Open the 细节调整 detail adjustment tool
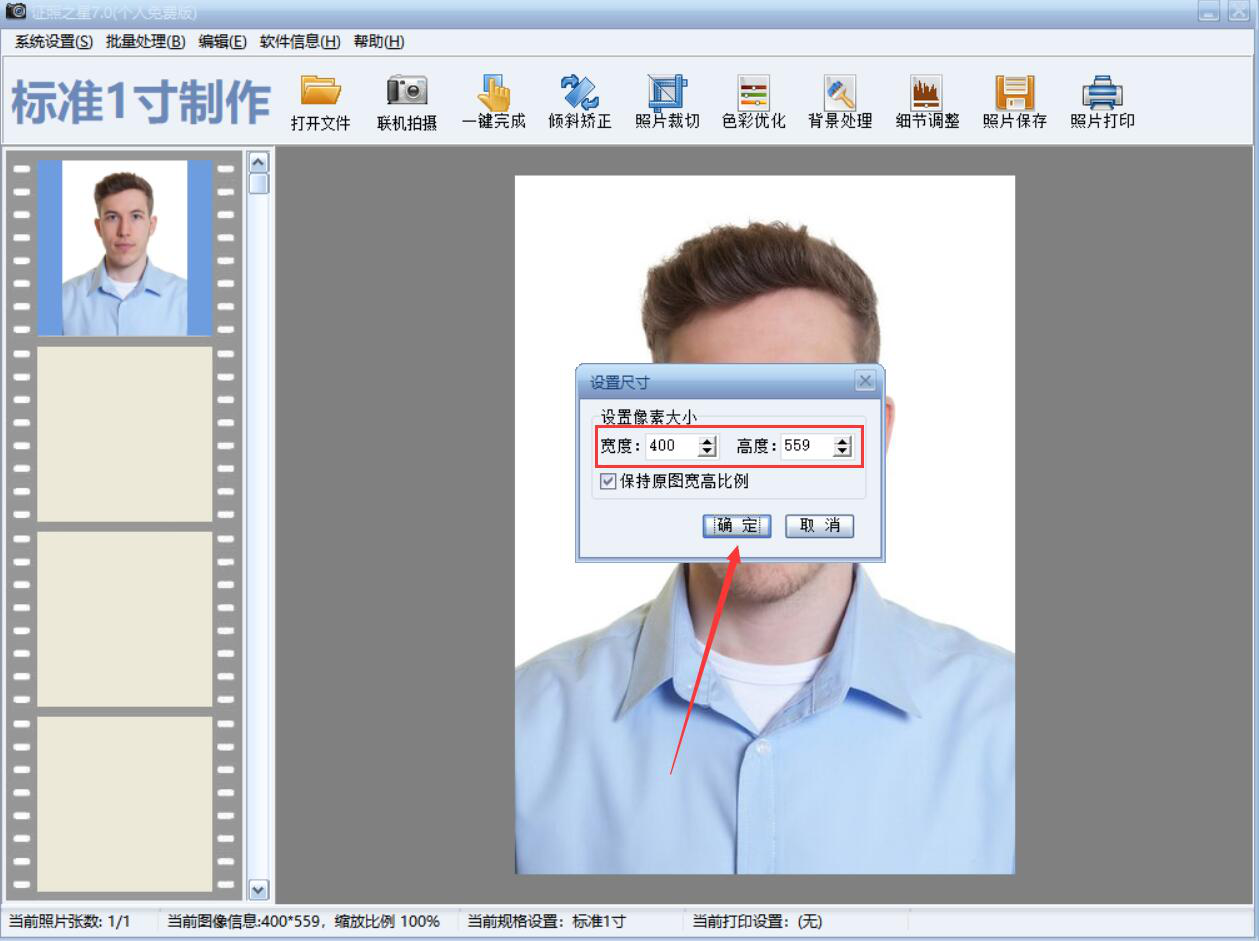This screenshot has height=941, width=1259. (927, 93)
